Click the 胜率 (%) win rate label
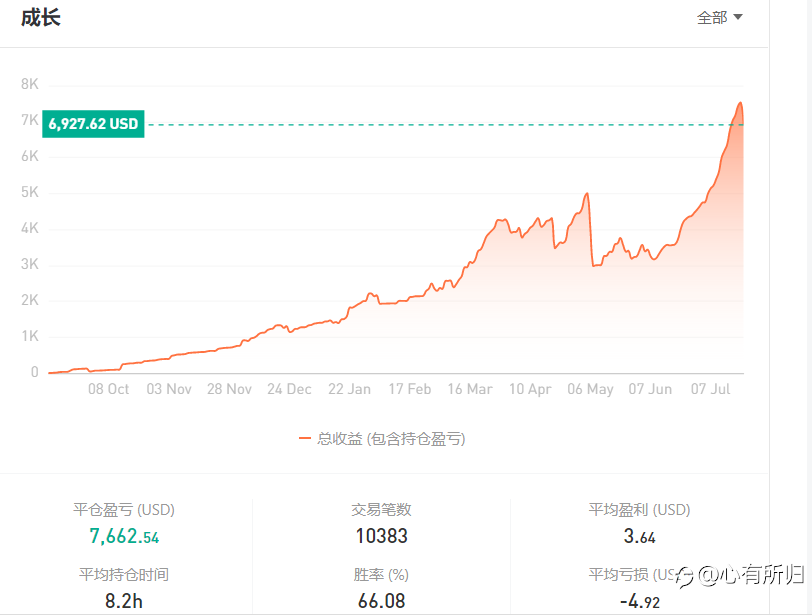Viewport: 812px width, 615px height. pyautogui.click(x=382, y=575)
